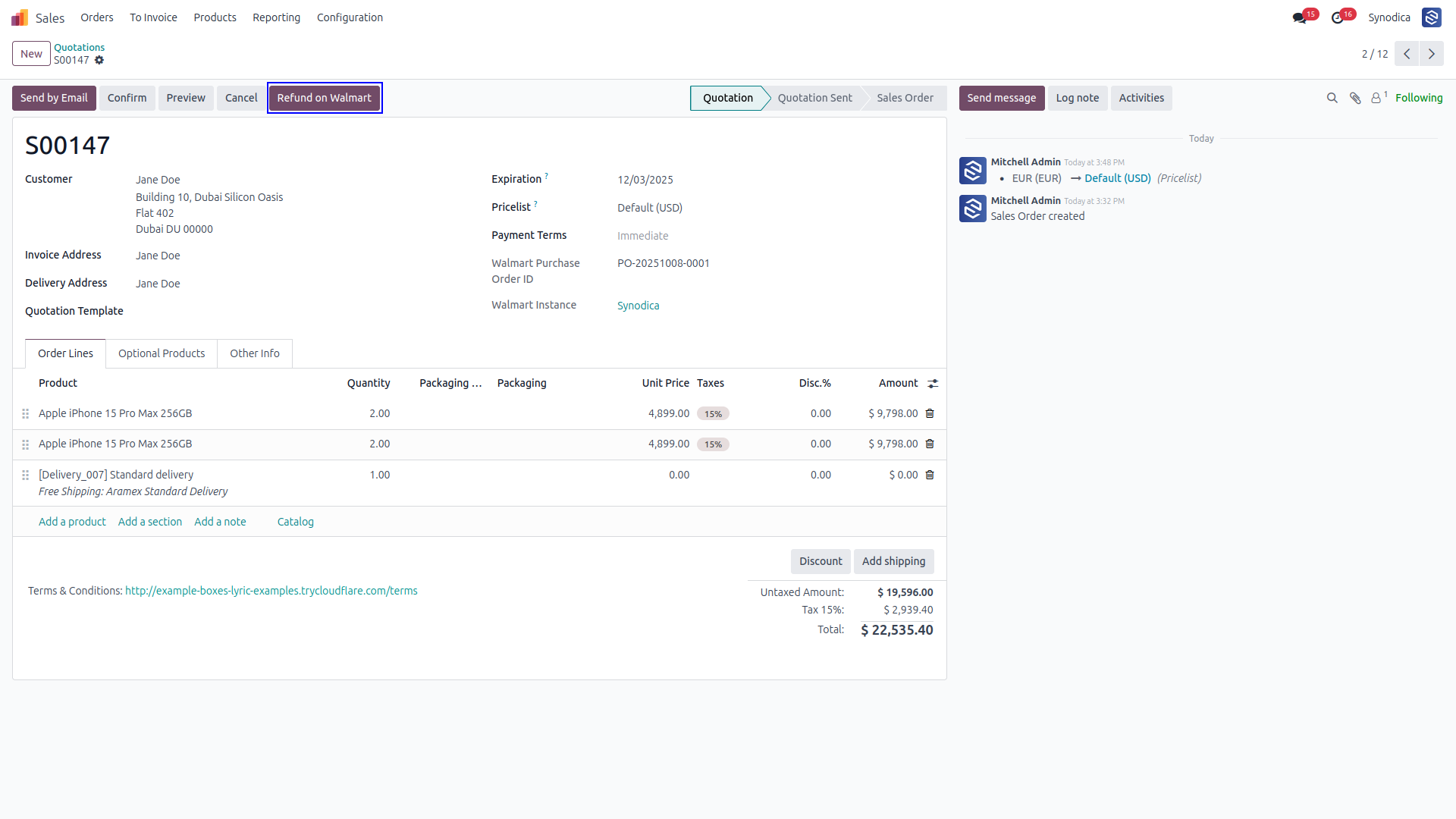Screen dimensions: 1456x819
Task: Open the Reporting menu
Action: (276, 17)
